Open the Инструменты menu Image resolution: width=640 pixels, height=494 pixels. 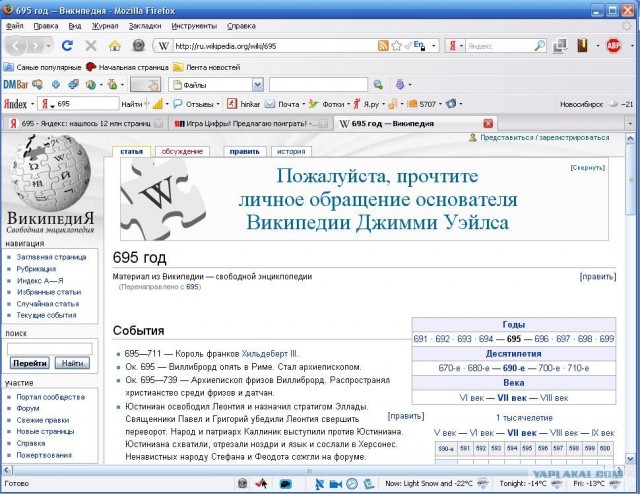tap(194, 26)
